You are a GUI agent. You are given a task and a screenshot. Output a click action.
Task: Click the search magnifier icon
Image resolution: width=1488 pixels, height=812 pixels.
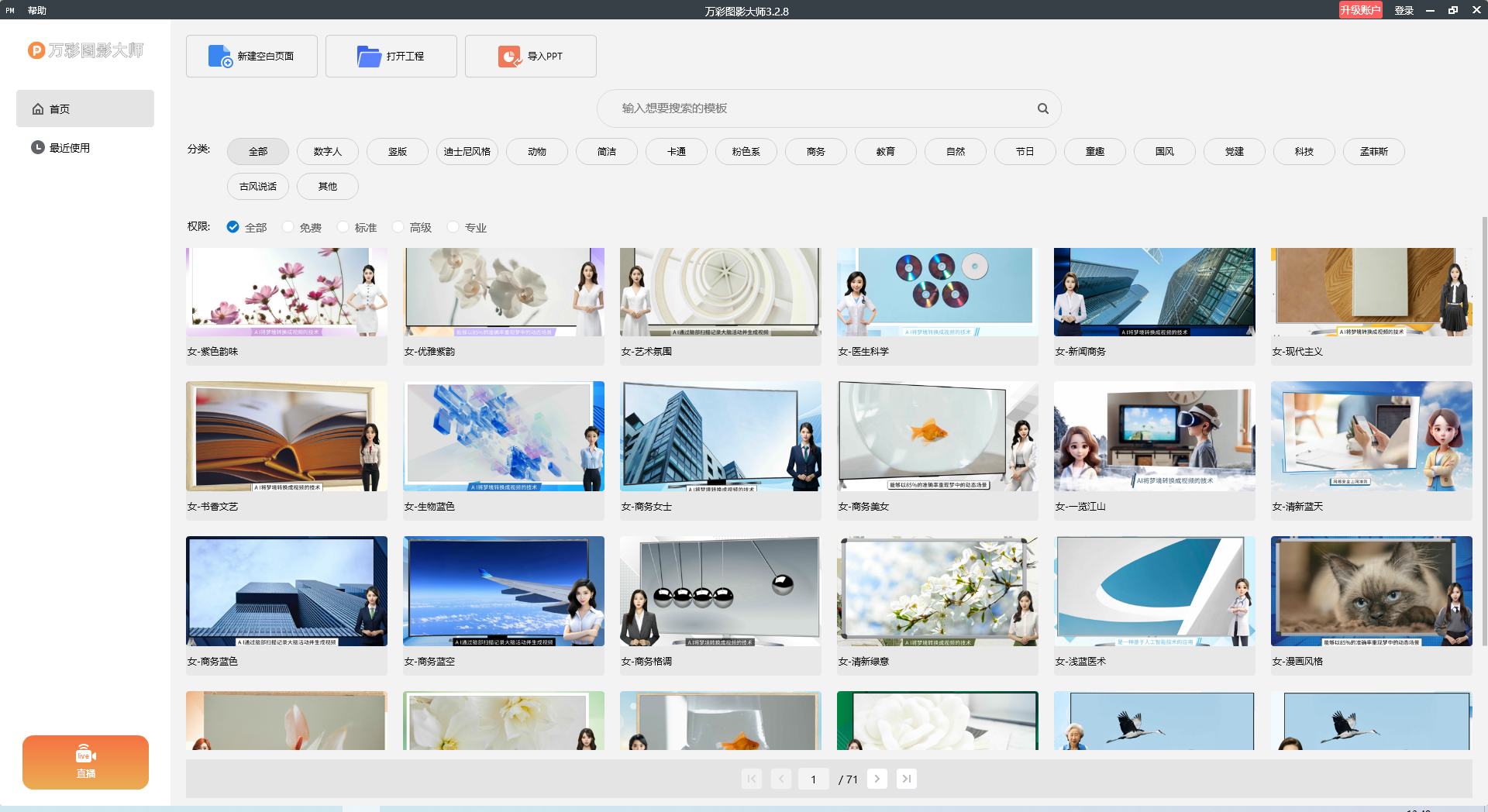(x=1043, y=108)
